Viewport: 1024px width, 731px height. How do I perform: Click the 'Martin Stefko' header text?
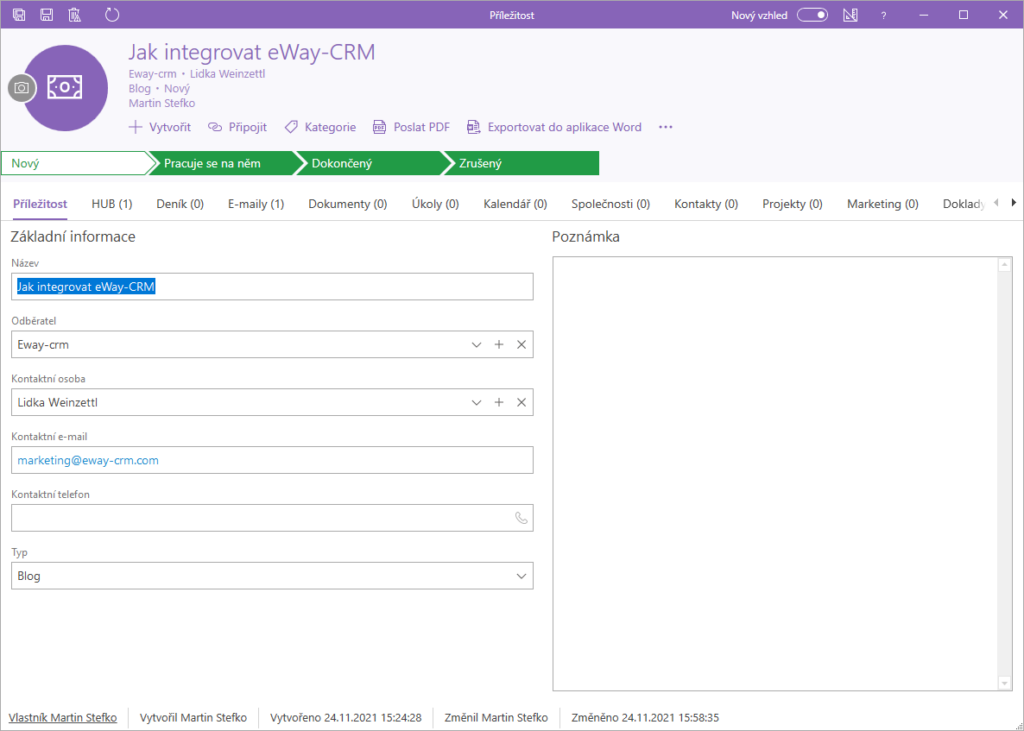coord(161,103)
